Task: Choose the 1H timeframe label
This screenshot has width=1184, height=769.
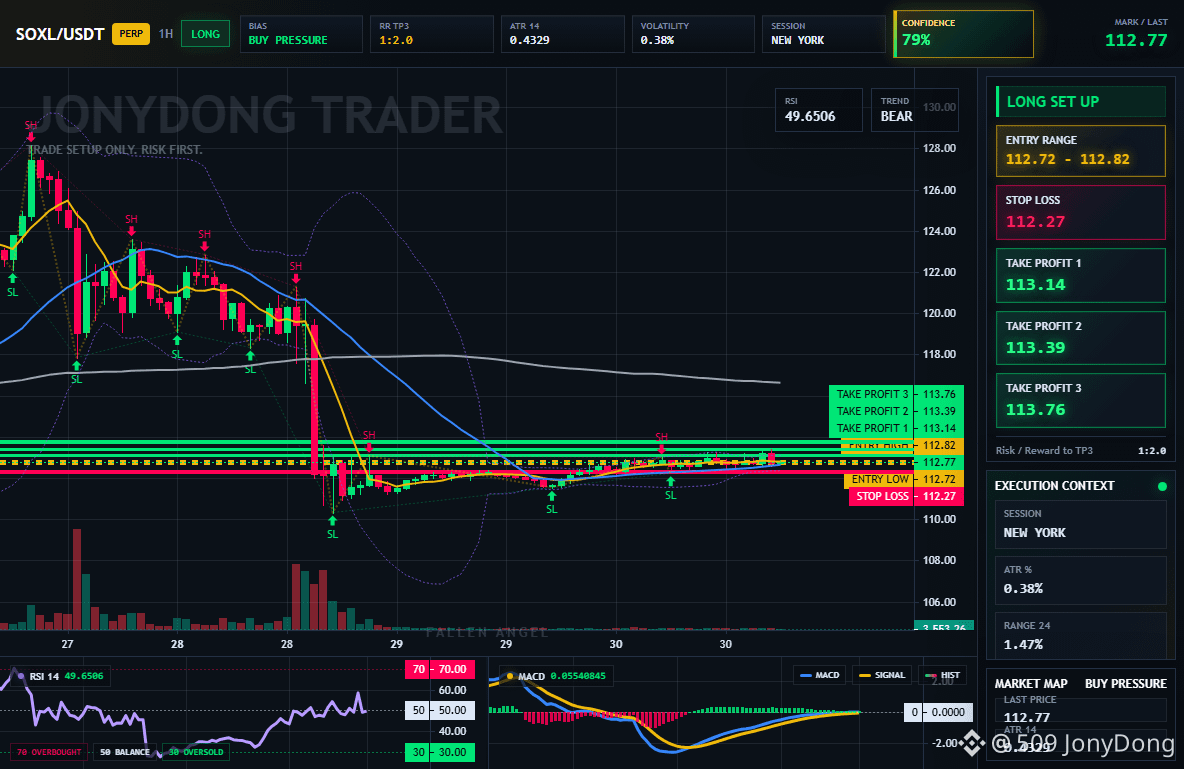Action: [x=166, y=34]
